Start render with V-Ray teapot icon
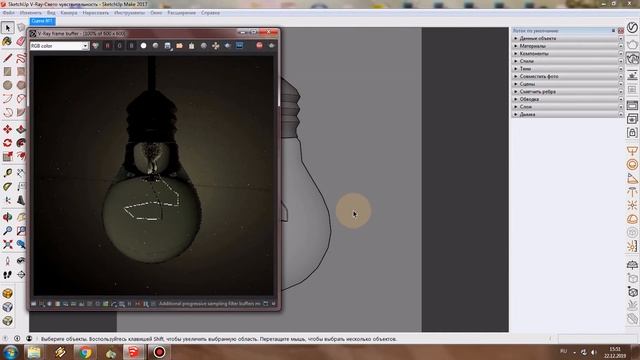Image resolution: width=640 pixels, height=360 pixels. pos(632,44)
